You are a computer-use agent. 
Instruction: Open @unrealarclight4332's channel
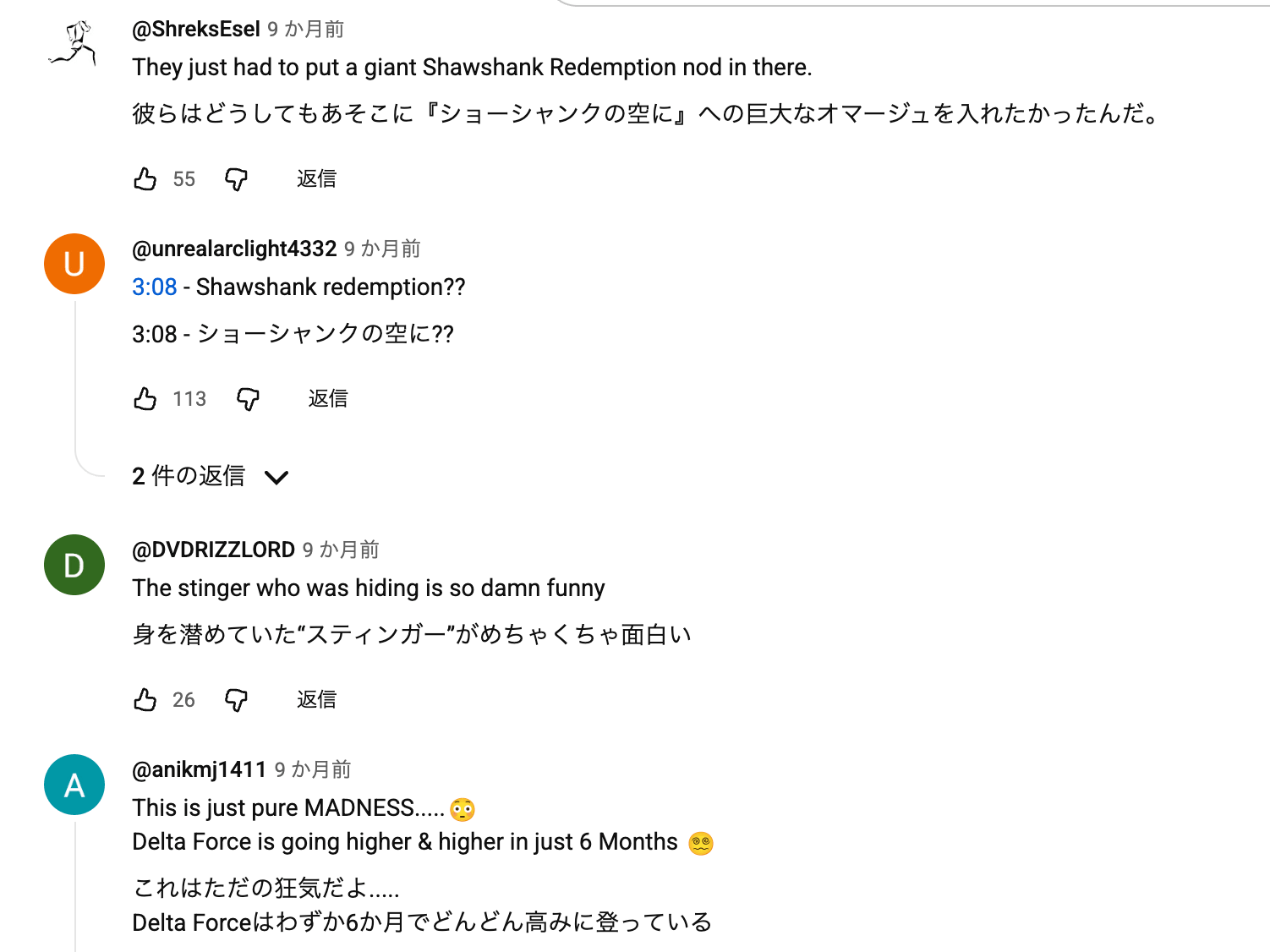[234, 249]
